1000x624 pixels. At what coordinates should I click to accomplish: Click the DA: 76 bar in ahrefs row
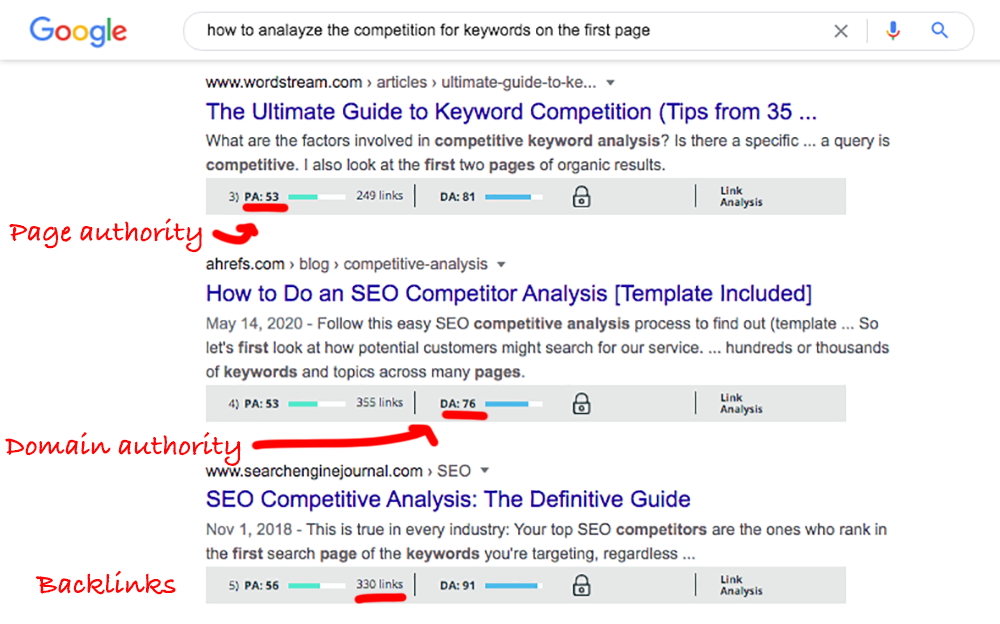513,404
